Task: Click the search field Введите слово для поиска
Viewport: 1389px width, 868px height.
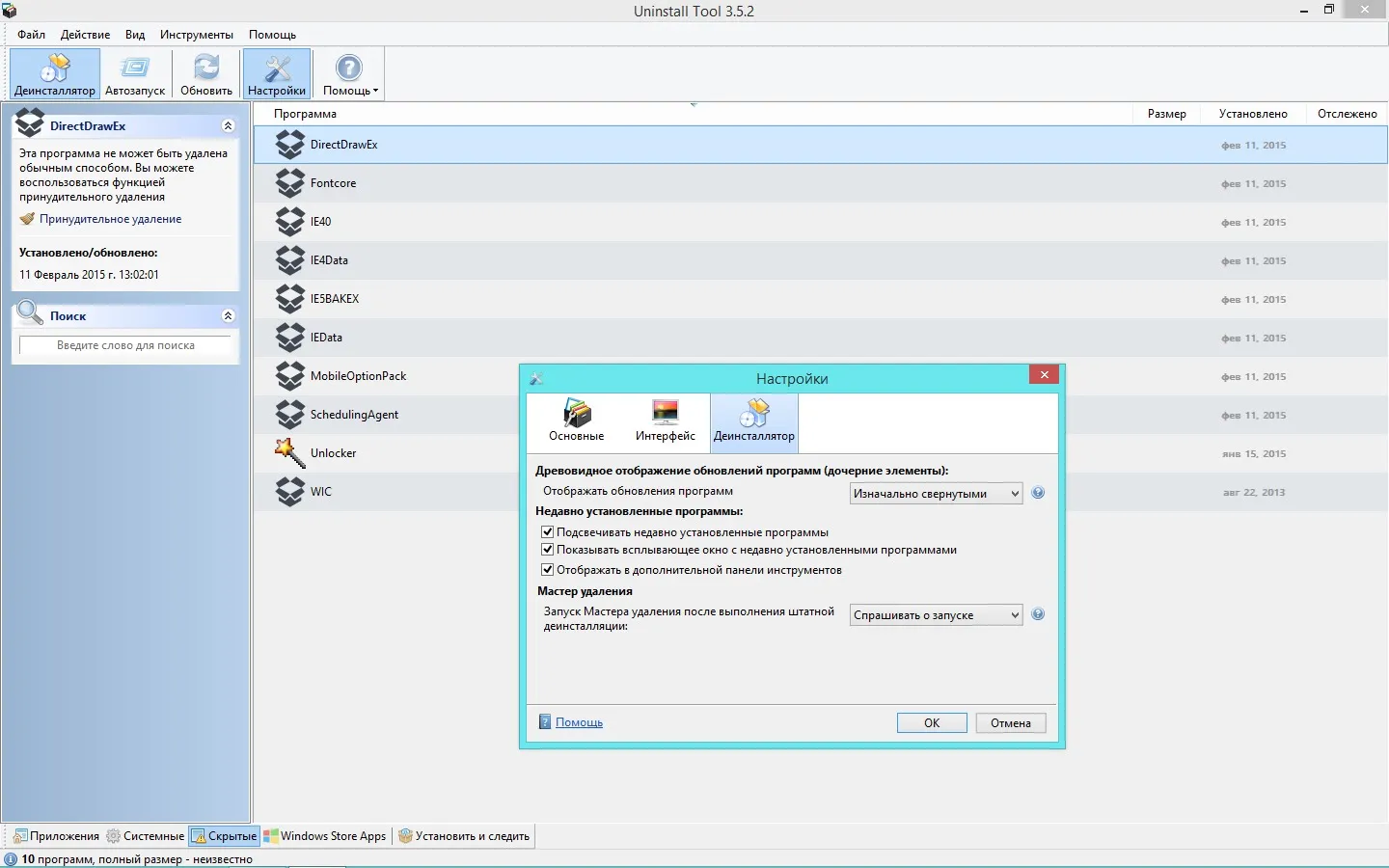Action: [x=125, y=345]
